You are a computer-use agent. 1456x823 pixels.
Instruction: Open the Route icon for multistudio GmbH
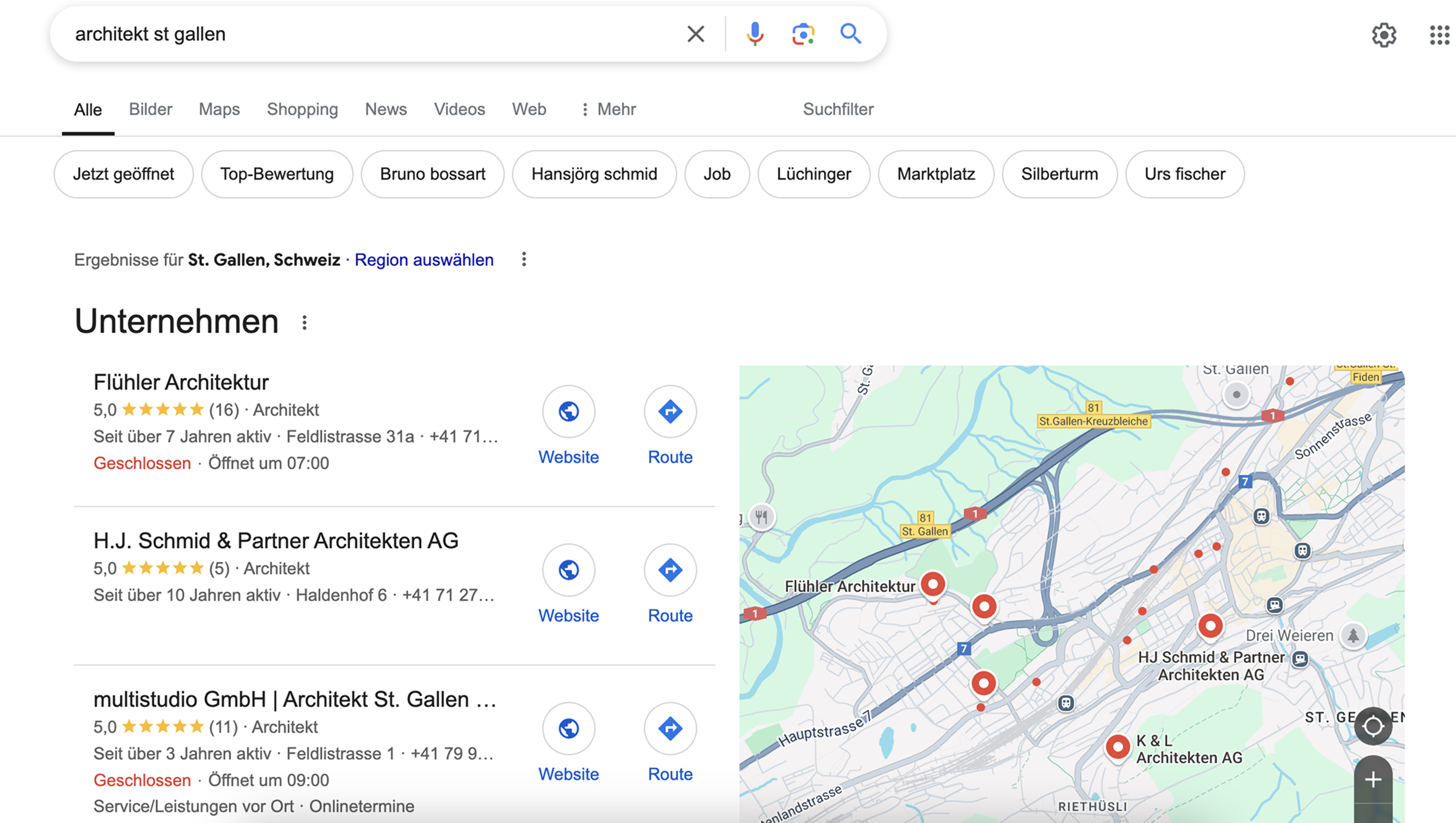click(670, 729)
